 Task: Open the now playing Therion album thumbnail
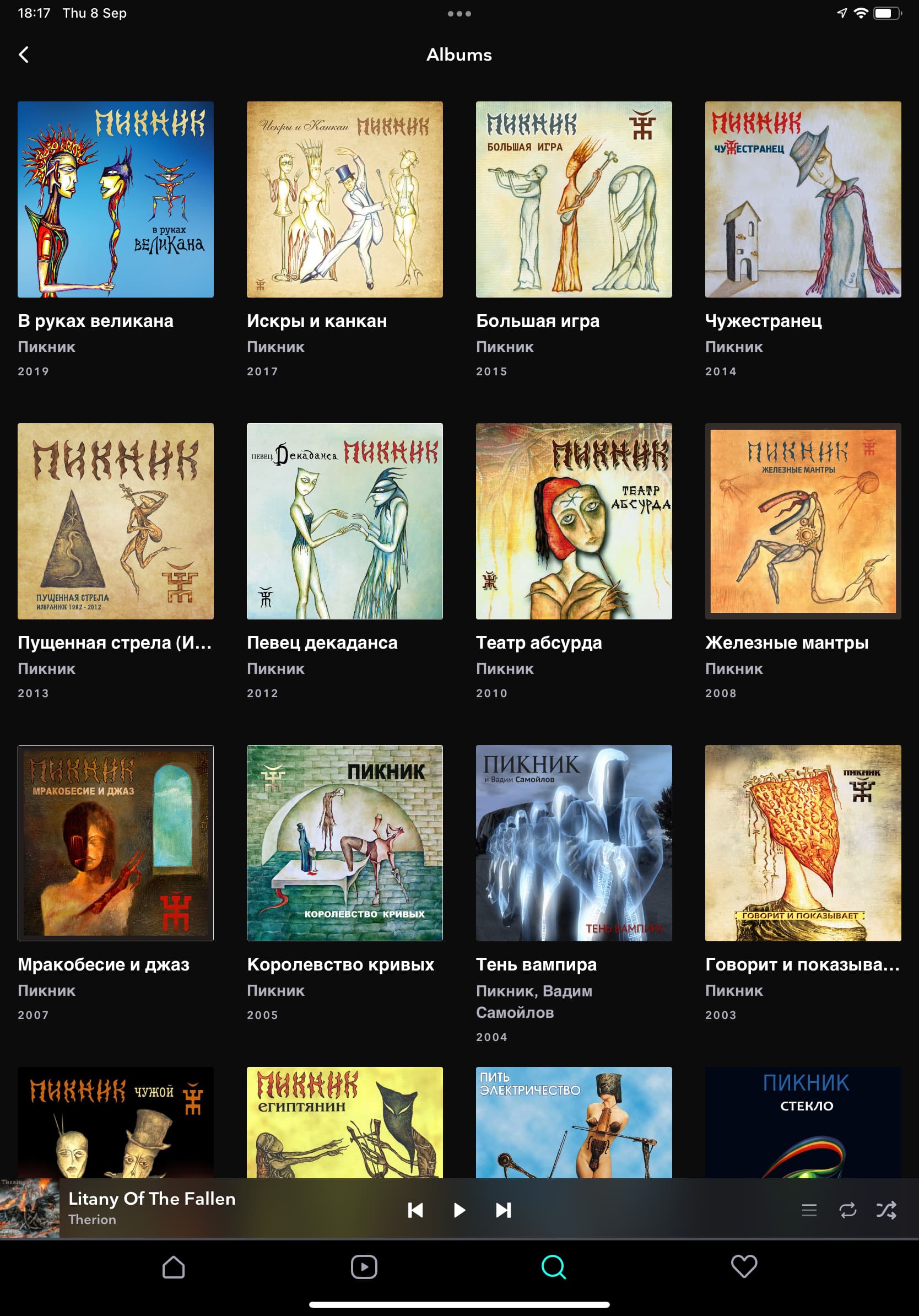[30, 1208]
